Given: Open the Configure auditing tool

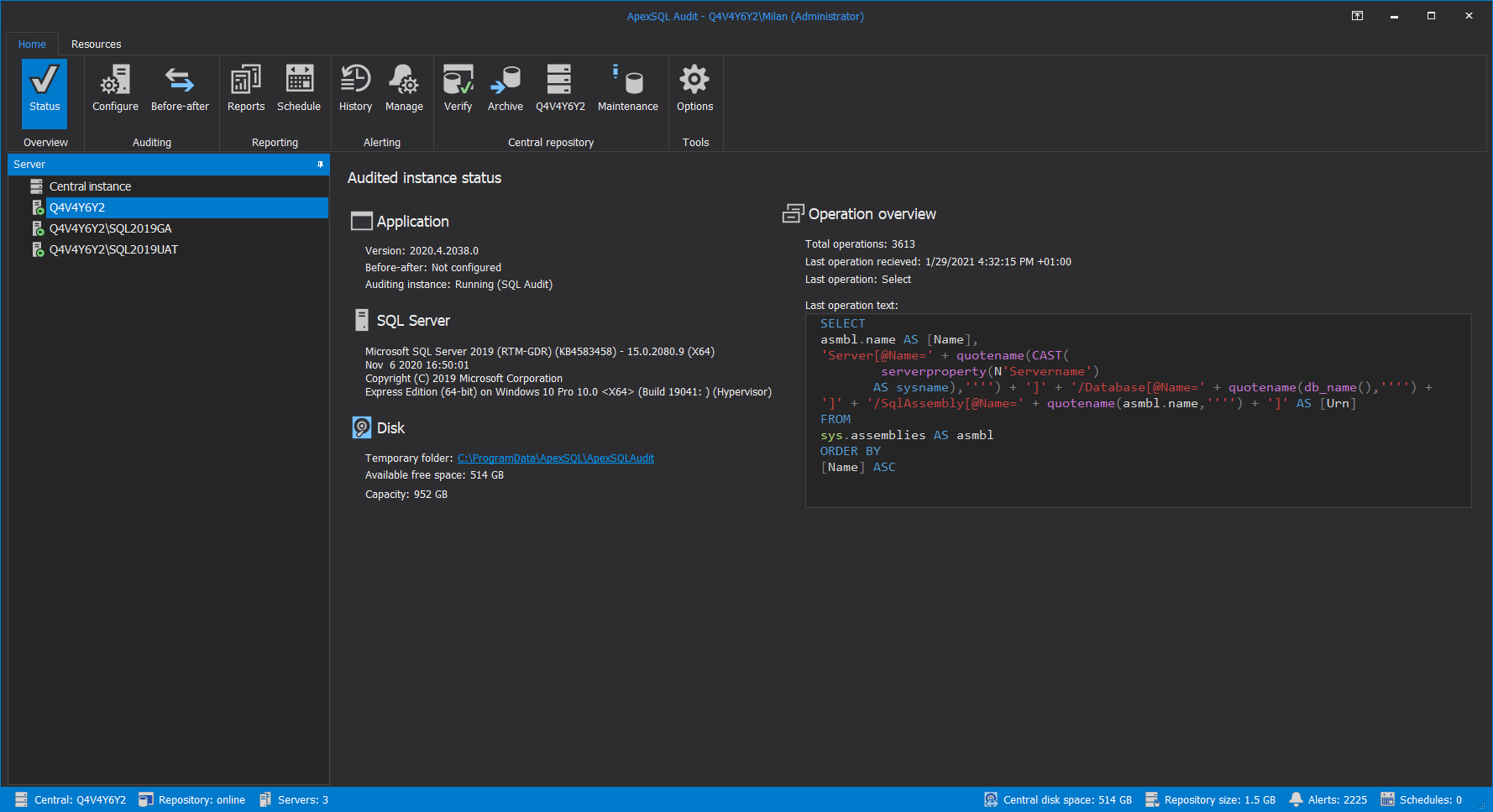Looking at the screenshot, I should [x=115, y=88].
